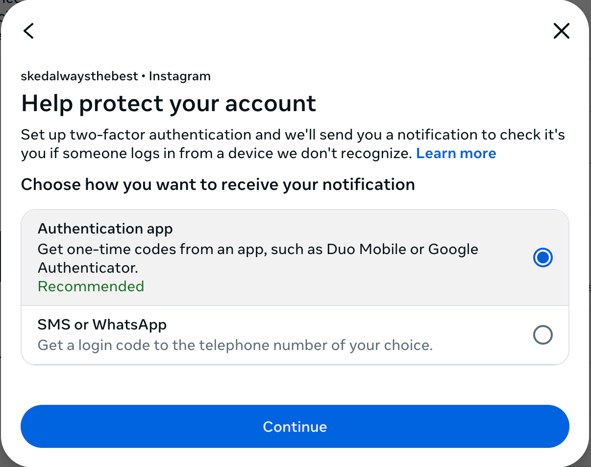
Task: Click the 'Authentication app' option title
Action: click(105, 229)
